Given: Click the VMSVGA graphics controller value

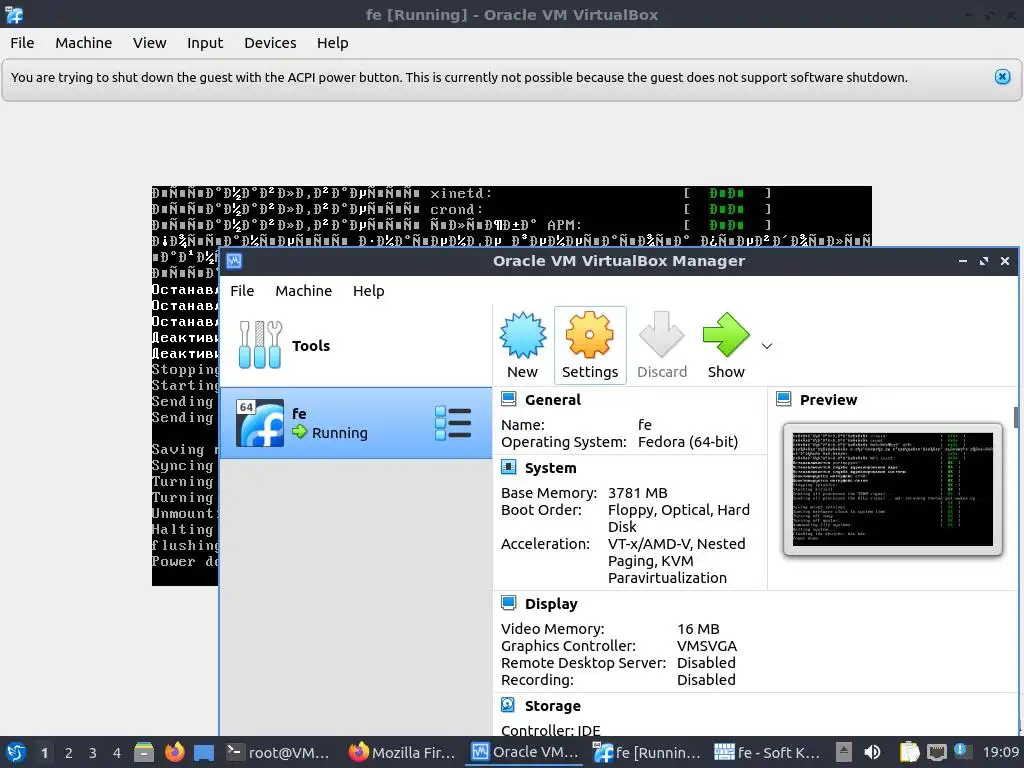Looking at the screenshot, I should pyautogui.click(x=707, y=646).
